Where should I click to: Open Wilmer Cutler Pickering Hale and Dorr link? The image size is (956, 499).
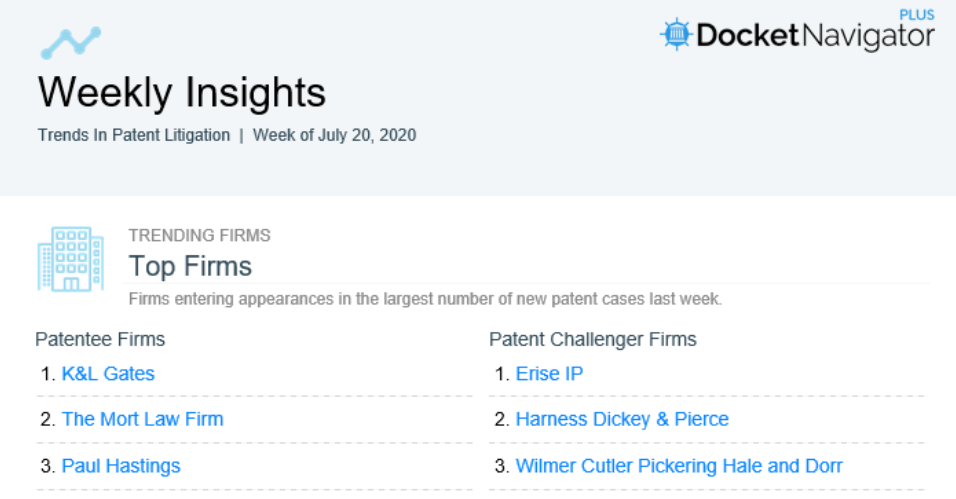click(x=679, y=465)
